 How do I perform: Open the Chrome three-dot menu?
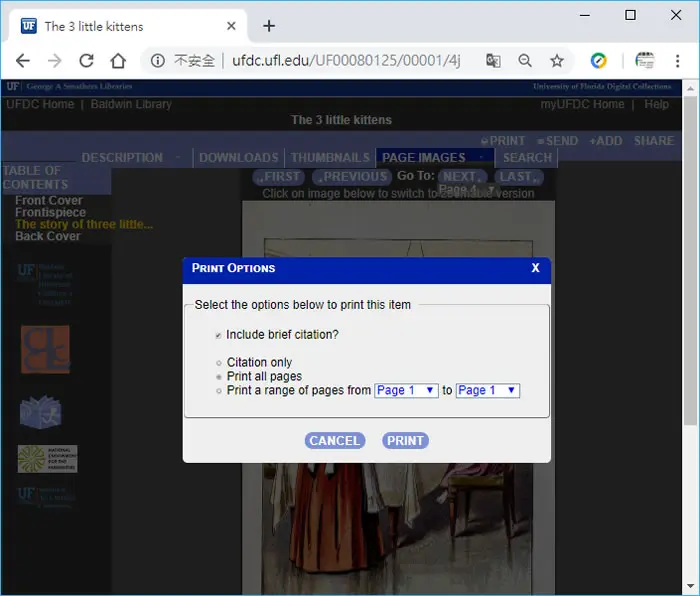677,61
